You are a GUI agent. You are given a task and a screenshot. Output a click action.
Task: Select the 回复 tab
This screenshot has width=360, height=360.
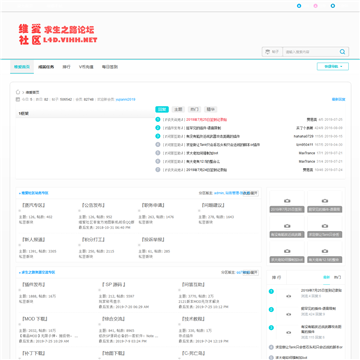(x=162, y=109)
